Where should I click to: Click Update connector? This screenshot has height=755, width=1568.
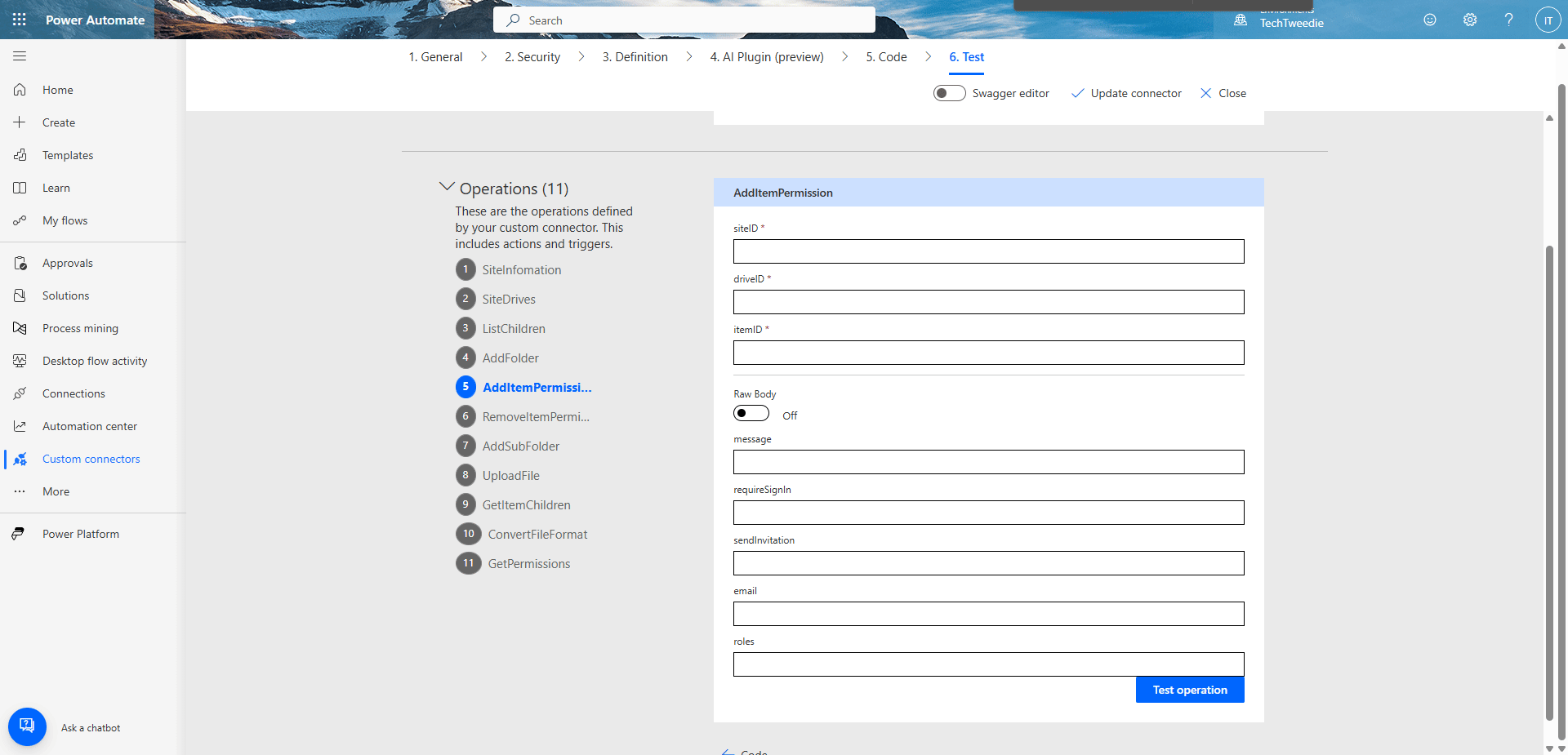1134,93
